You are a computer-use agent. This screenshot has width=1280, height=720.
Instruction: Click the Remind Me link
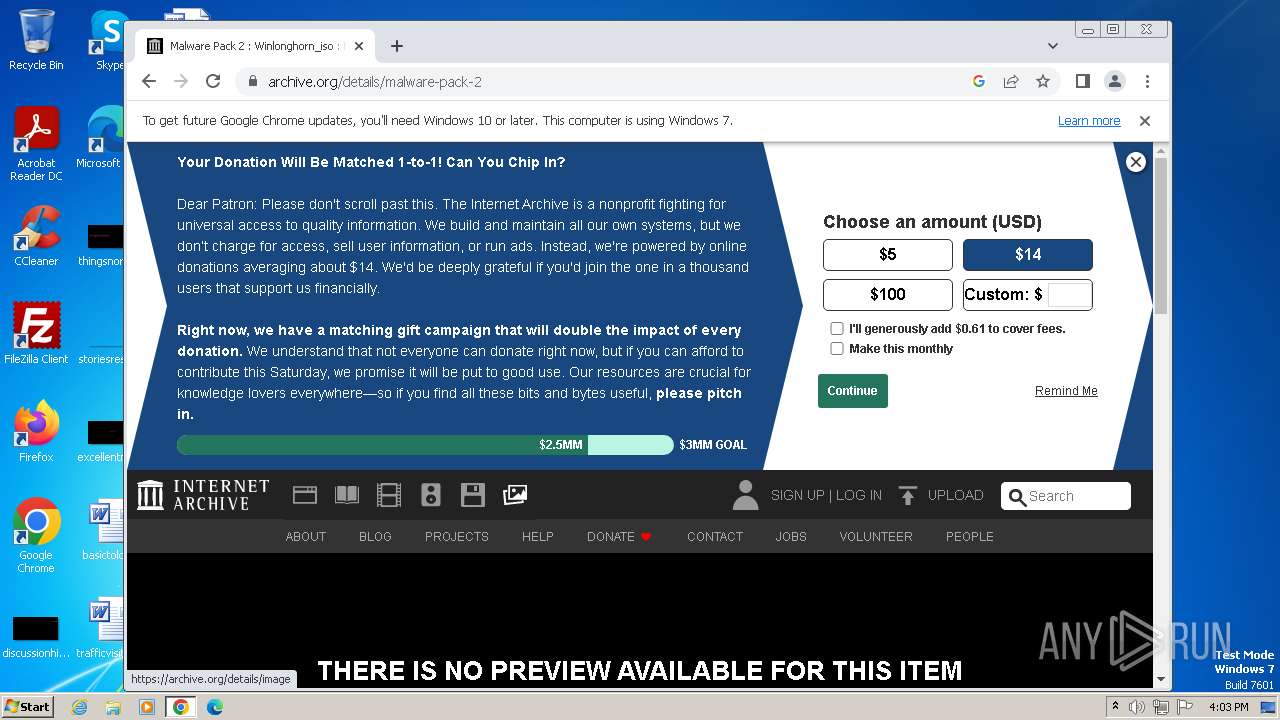[x=1066, y=391]
